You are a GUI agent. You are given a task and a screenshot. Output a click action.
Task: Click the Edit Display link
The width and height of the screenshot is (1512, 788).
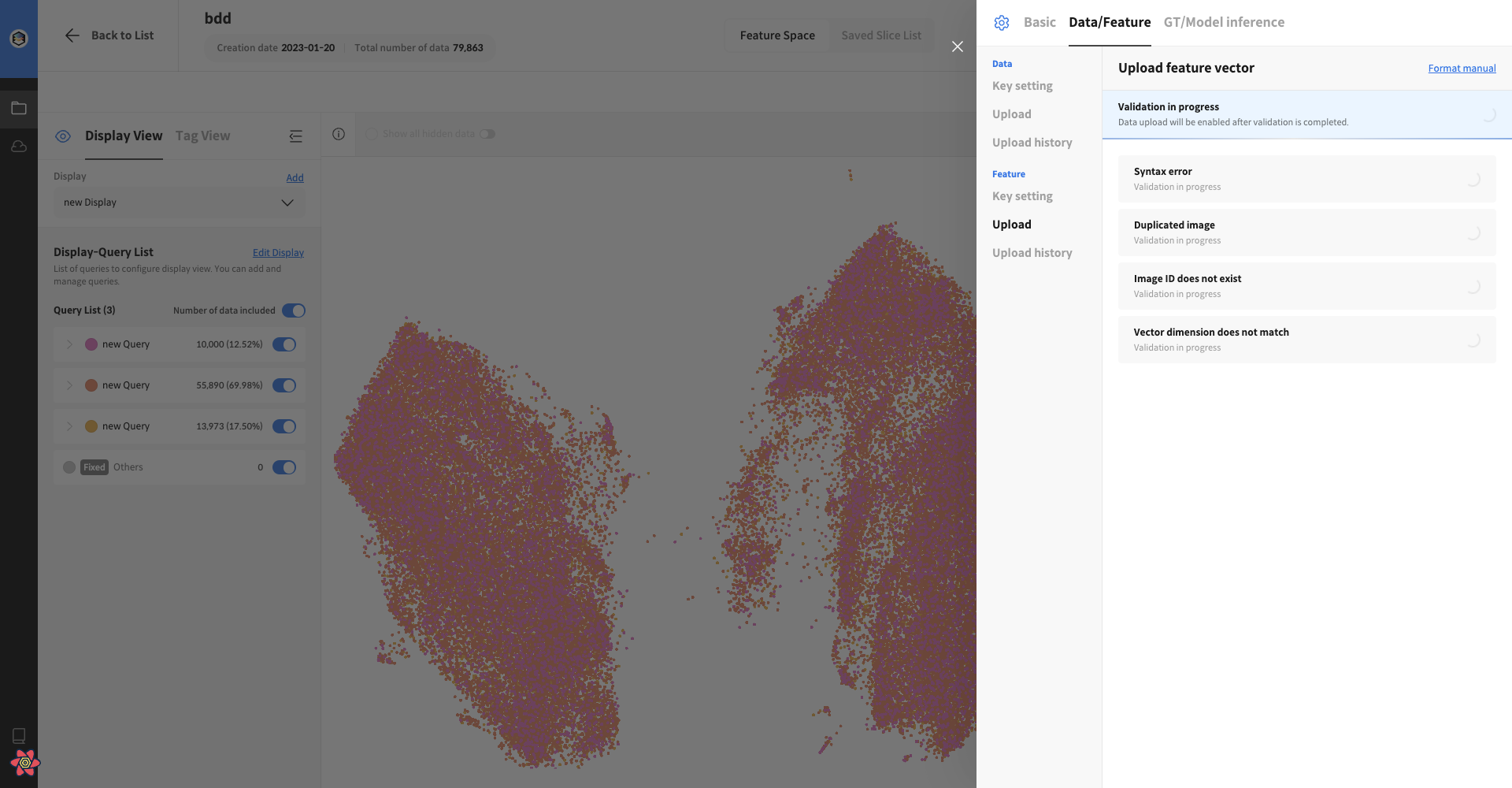278,253
